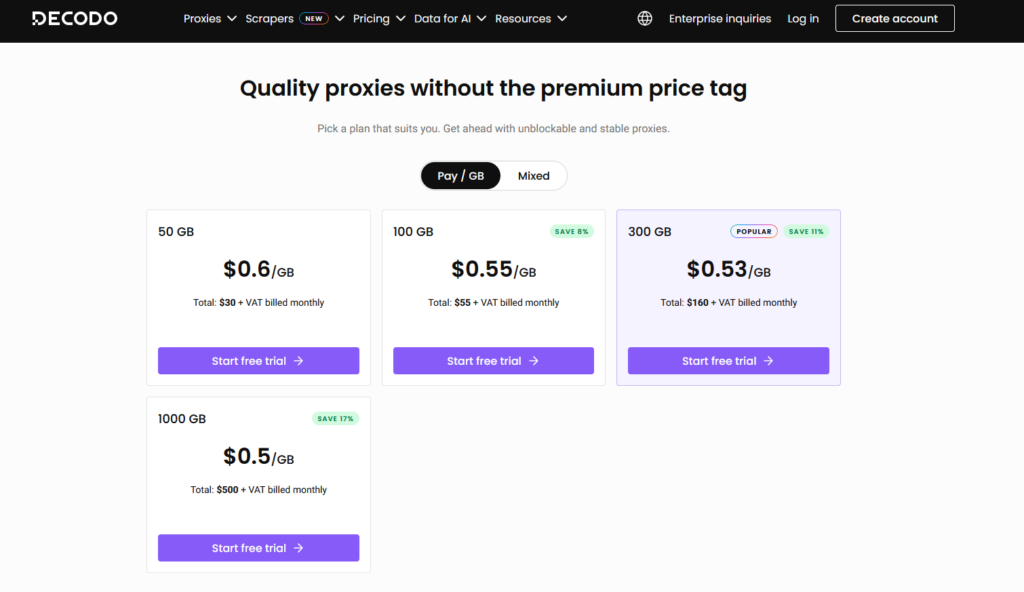Image resolution: width=1024 pixels, height=592 pixels.
Task: Select the Pay / GB billing option
Action: pos(461,176)
